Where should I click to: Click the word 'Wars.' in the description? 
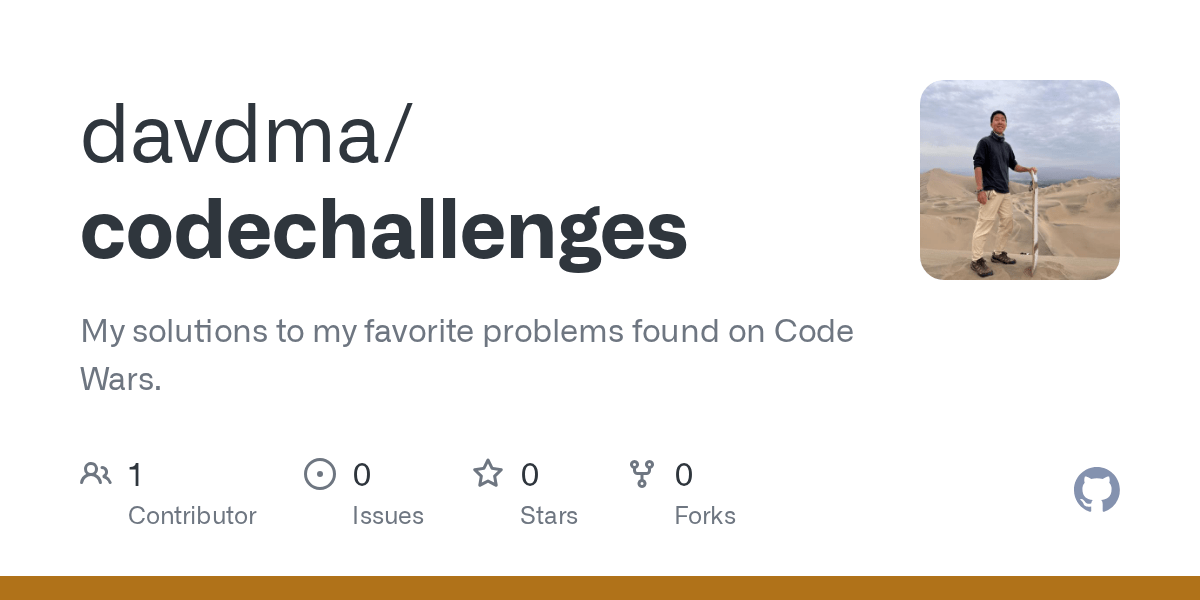point(121,380)
